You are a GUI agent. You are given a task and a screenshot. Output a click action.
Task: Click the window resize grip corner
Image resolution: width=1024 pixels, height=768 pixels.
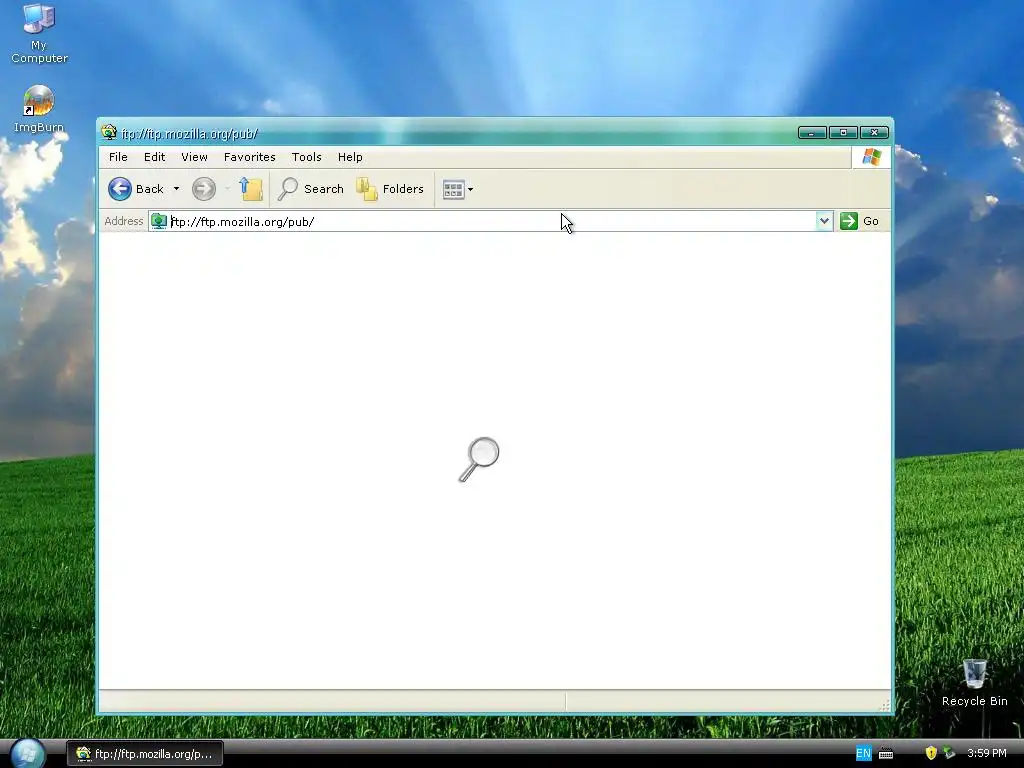pos(884,705)
